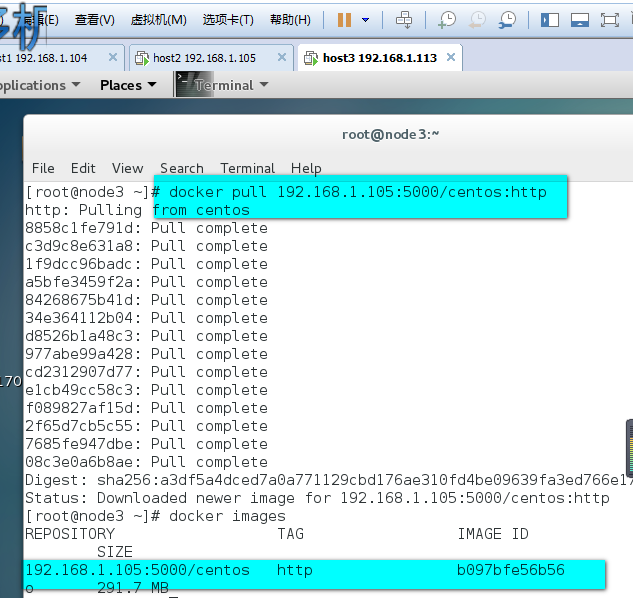Viewport: 633px width, 598px height.
Task: Click the 7685fe947dbe Pull complete line
Action: coord(146,444)
